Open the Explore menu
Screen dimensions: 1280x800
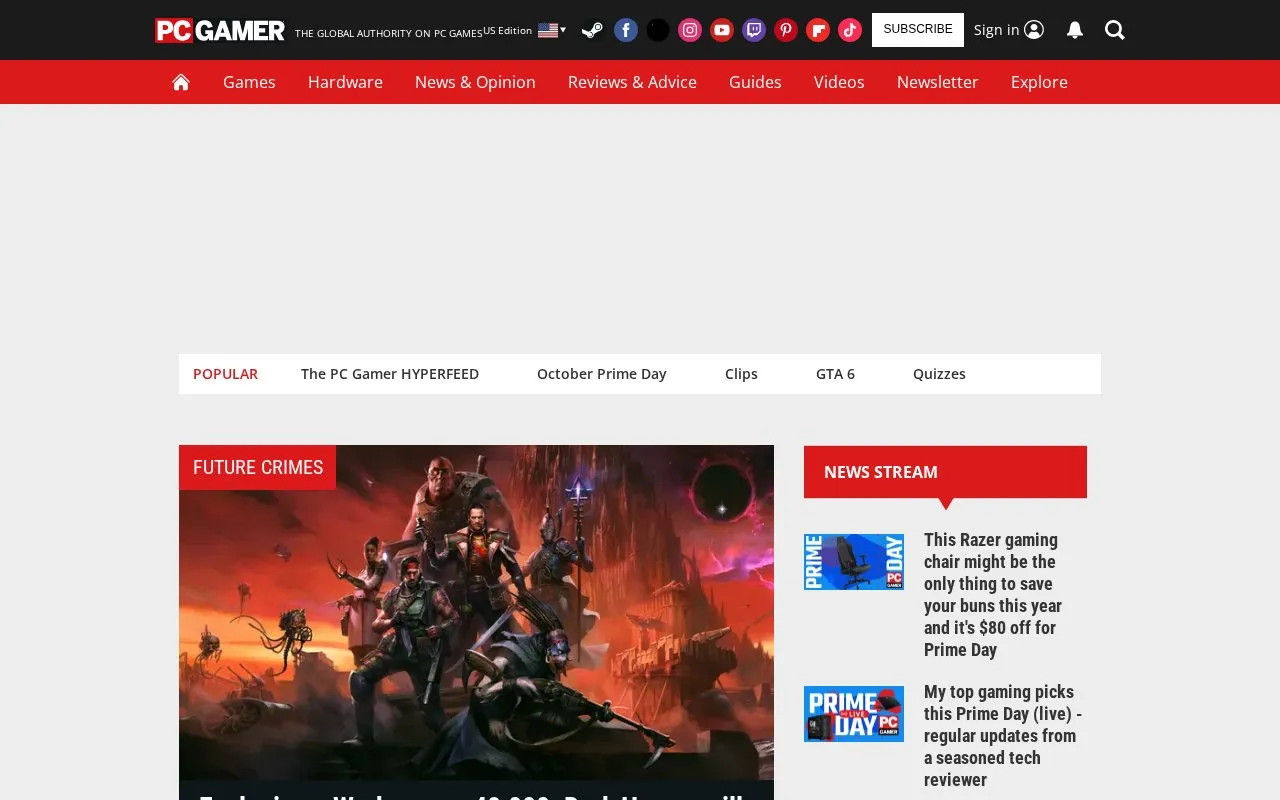[1039, 82]
